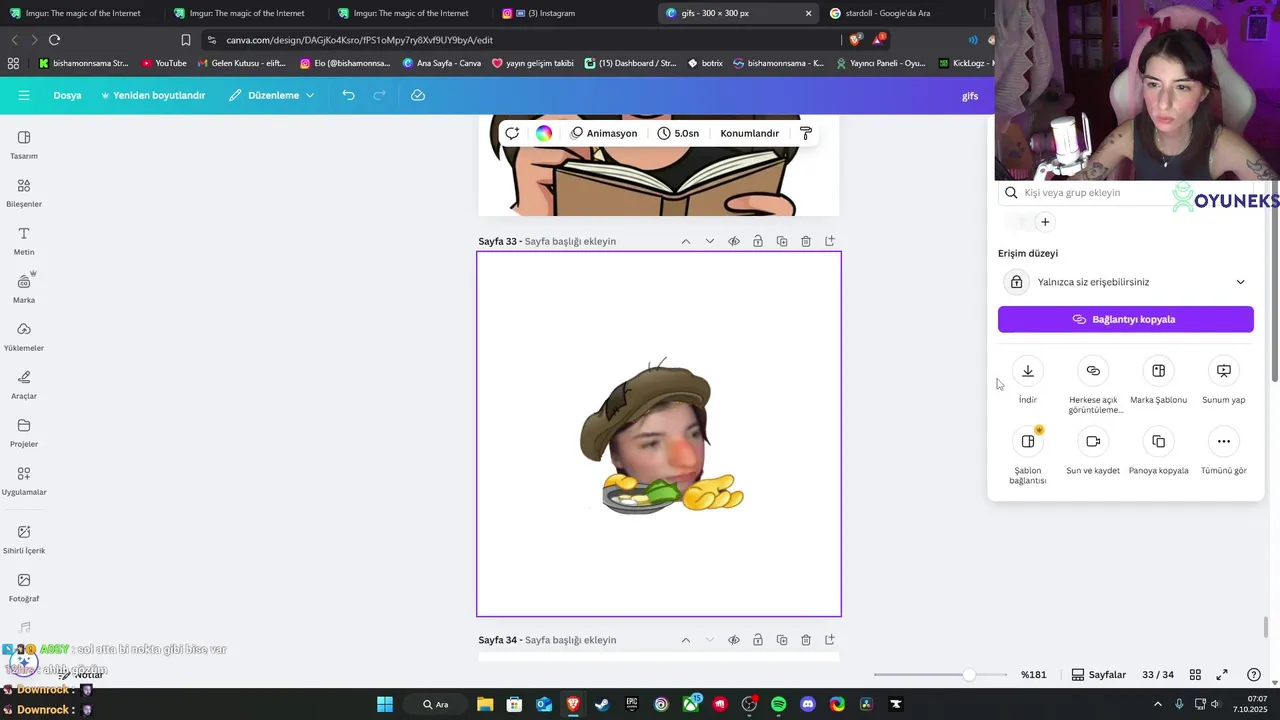Delete Sayfa 33 with trash icon
Screen dimensions: 1280x720
[x=806, y=241]
